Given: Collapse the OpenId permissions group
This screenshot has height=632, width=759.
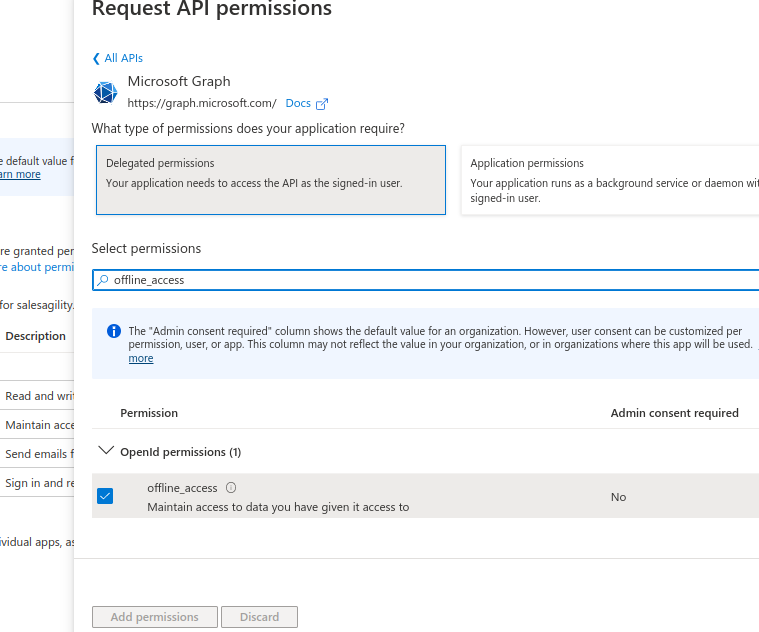Looking at the screenshot, I should coord(106,451).
